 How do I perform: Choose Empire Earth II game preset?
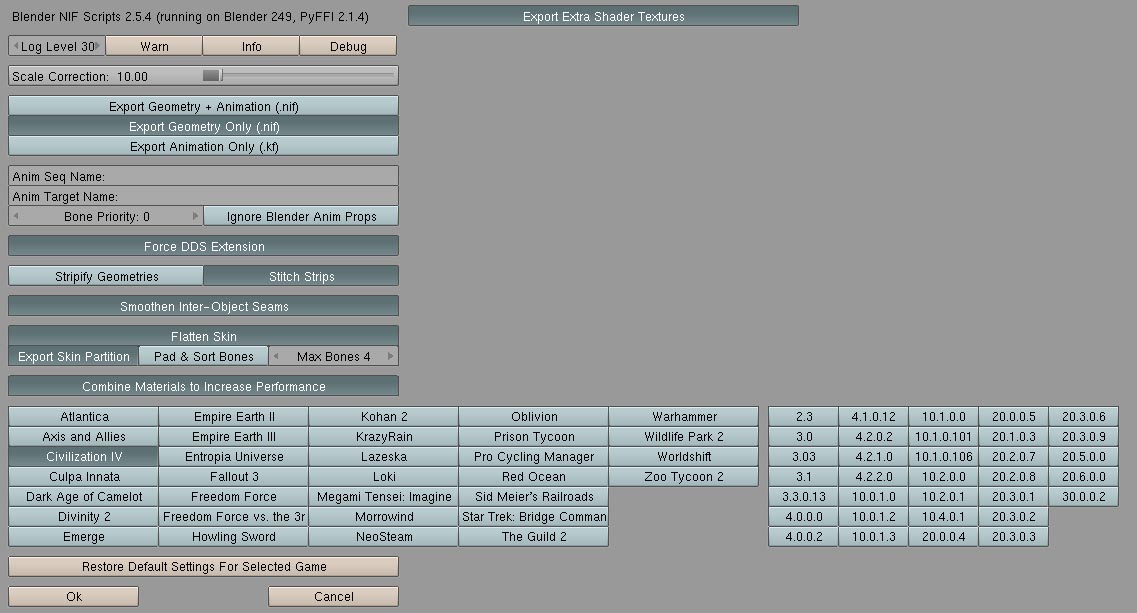coord(233,416)
